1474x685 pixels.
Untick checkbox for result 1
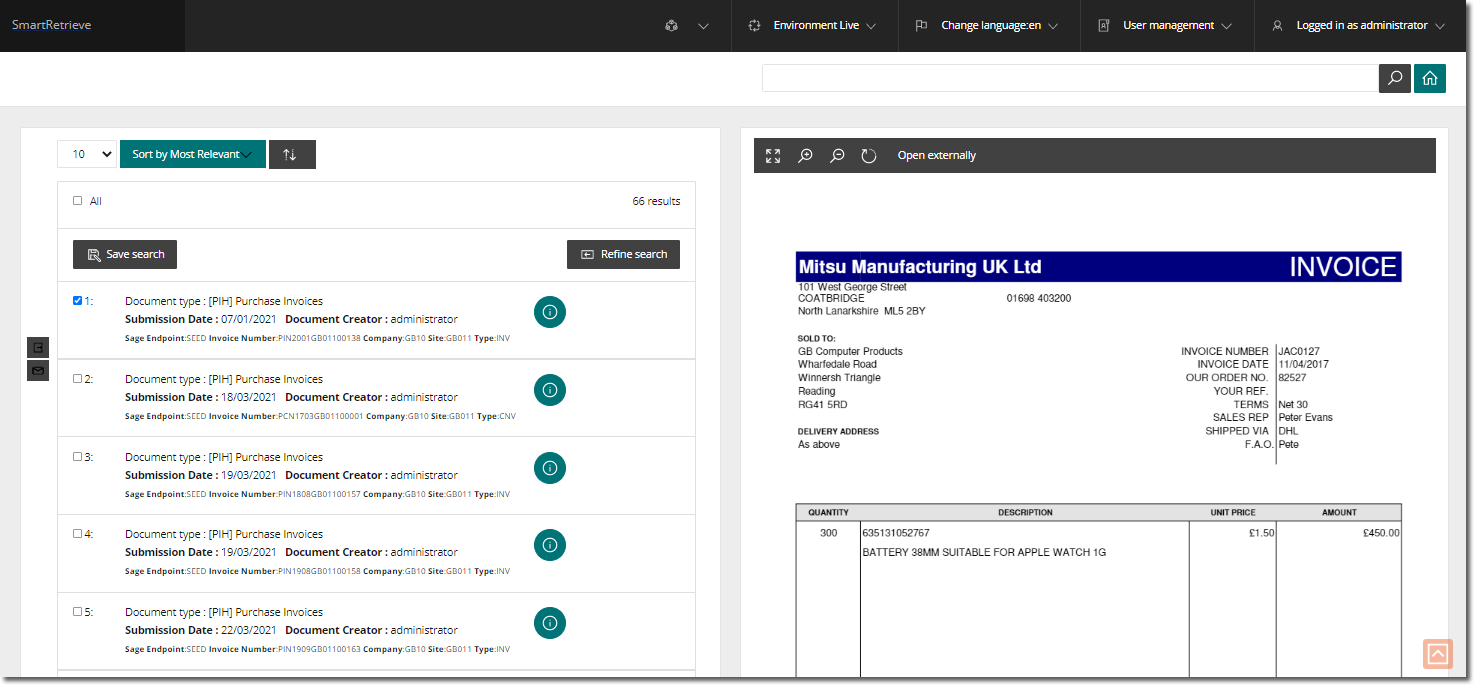(x=78, y=300)
